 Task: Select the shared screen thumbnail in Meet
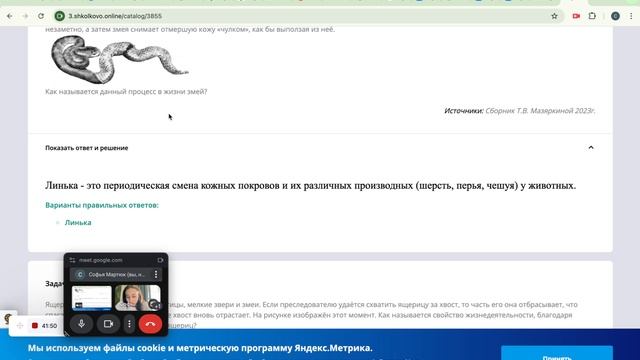(91, 298)
